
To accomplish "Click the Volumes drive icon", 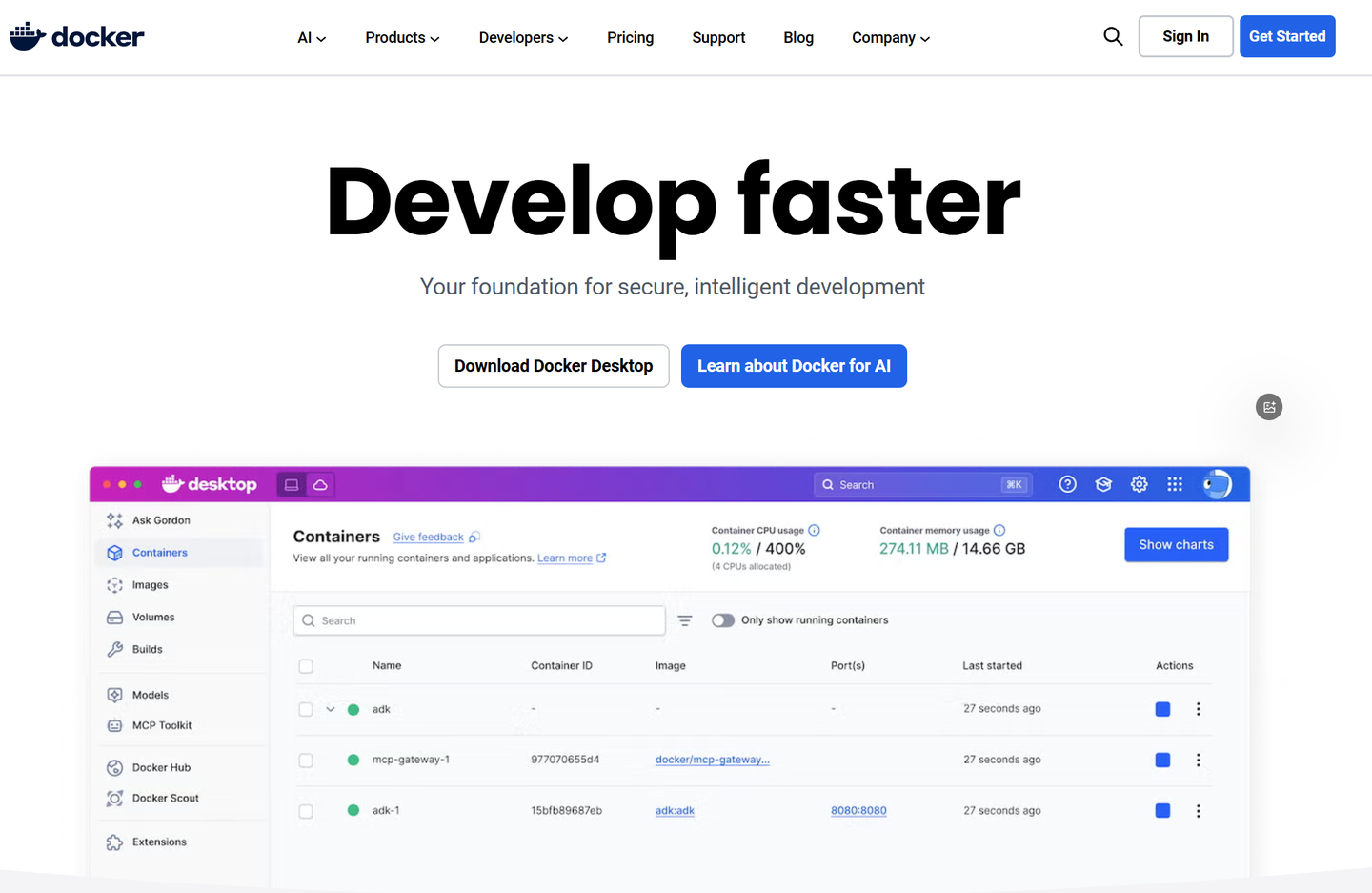I will click(114, 618).
